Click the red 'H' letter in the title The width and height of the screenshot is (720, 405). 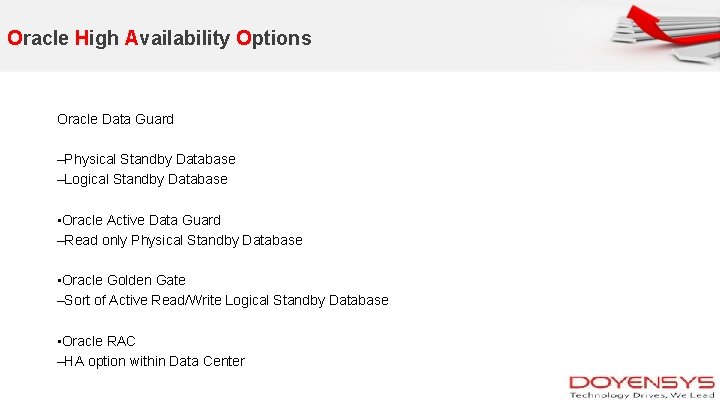[x=81, y=39]
